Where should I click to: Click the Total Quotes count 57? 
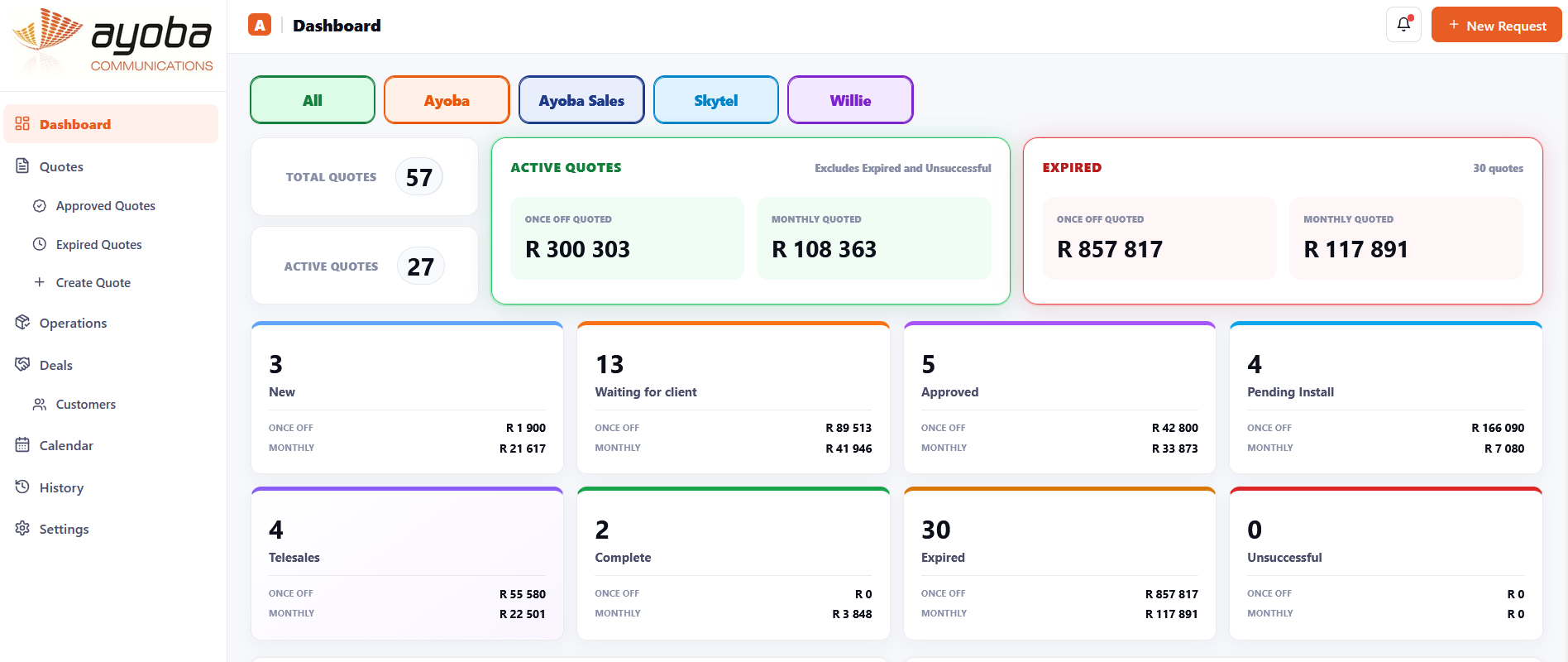tap(419, 177)
